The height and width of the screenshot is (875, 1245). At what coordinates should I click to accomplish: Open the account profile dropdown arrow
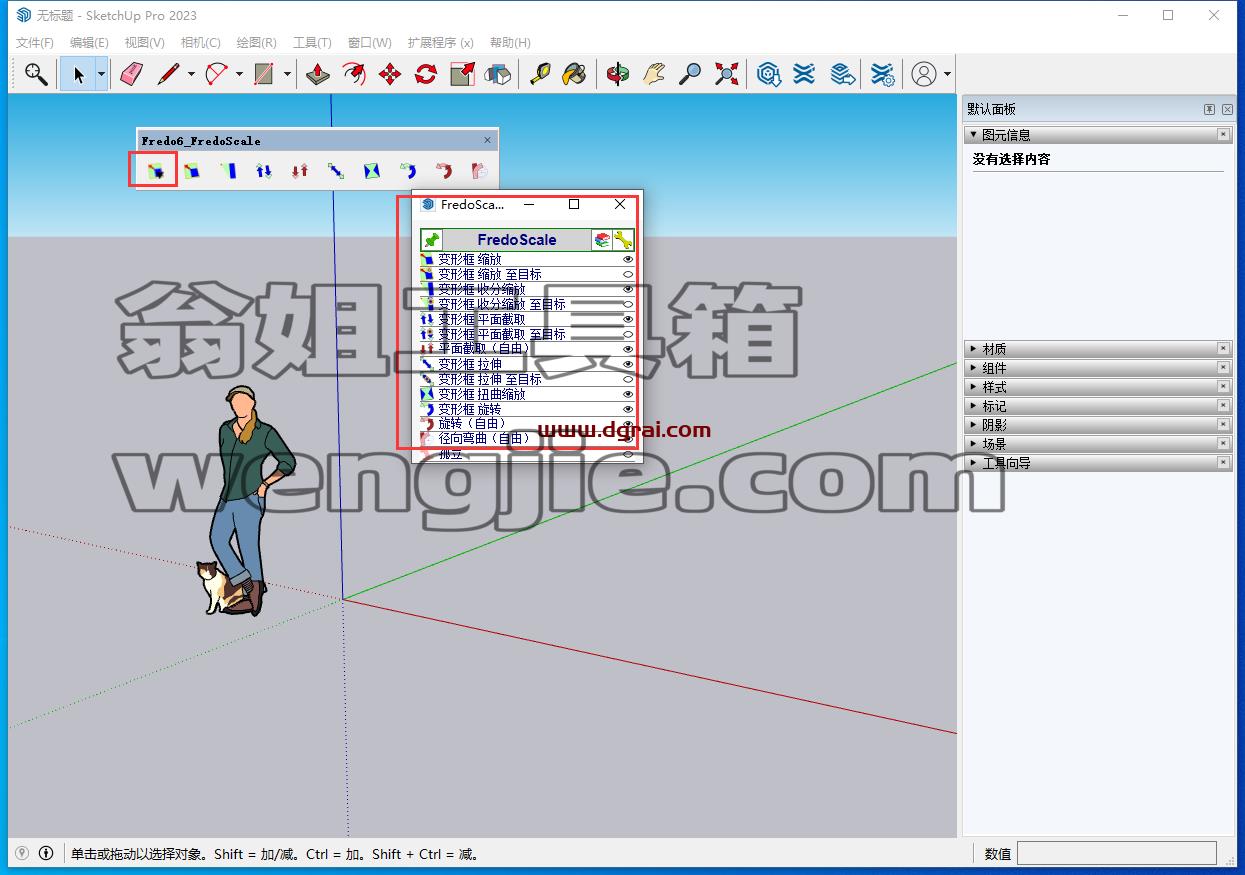coord(947,74)
